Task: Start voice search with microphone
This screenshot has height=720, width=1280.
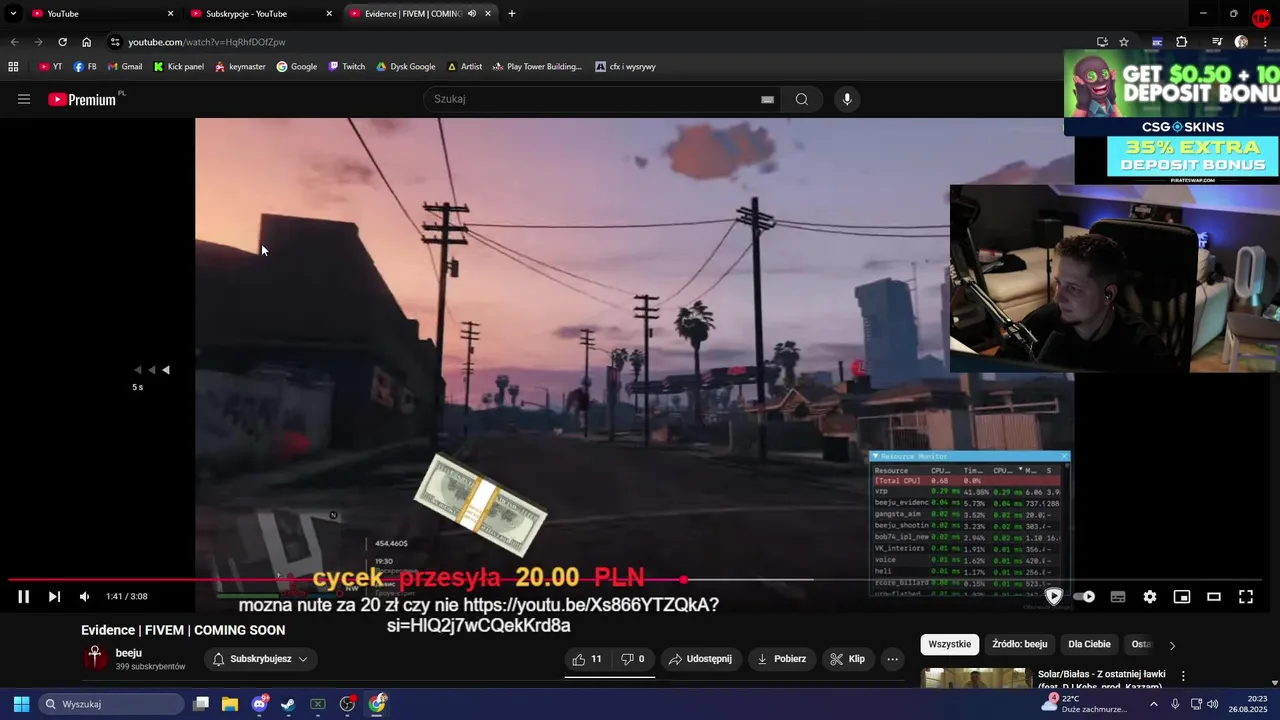Action: [x=847, y=99]
